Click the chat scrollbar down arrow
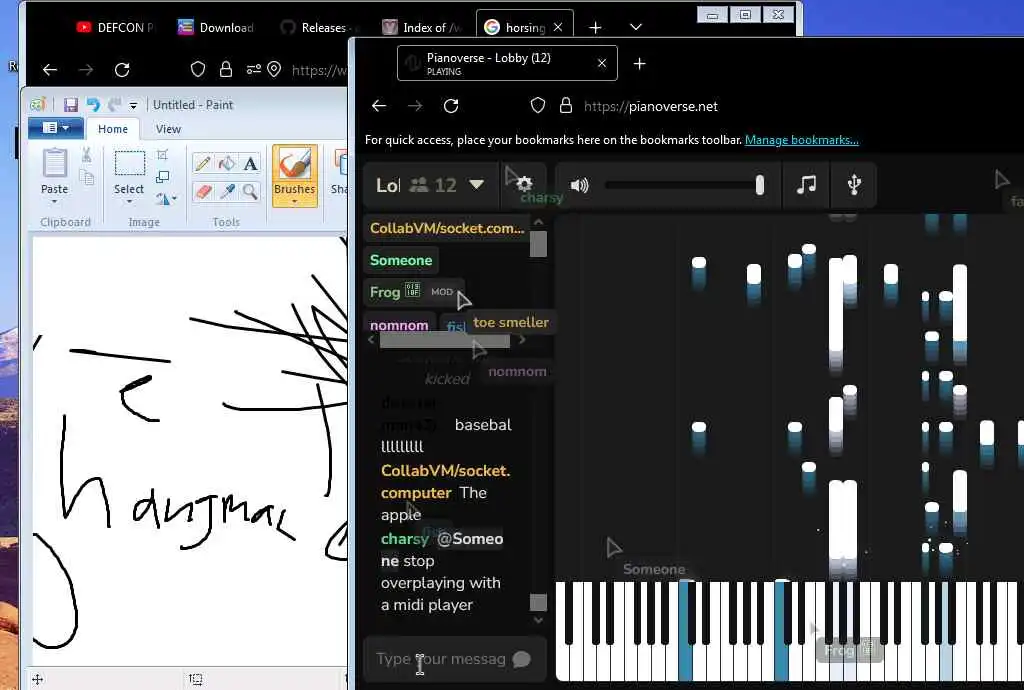 [x=538, y=620]
